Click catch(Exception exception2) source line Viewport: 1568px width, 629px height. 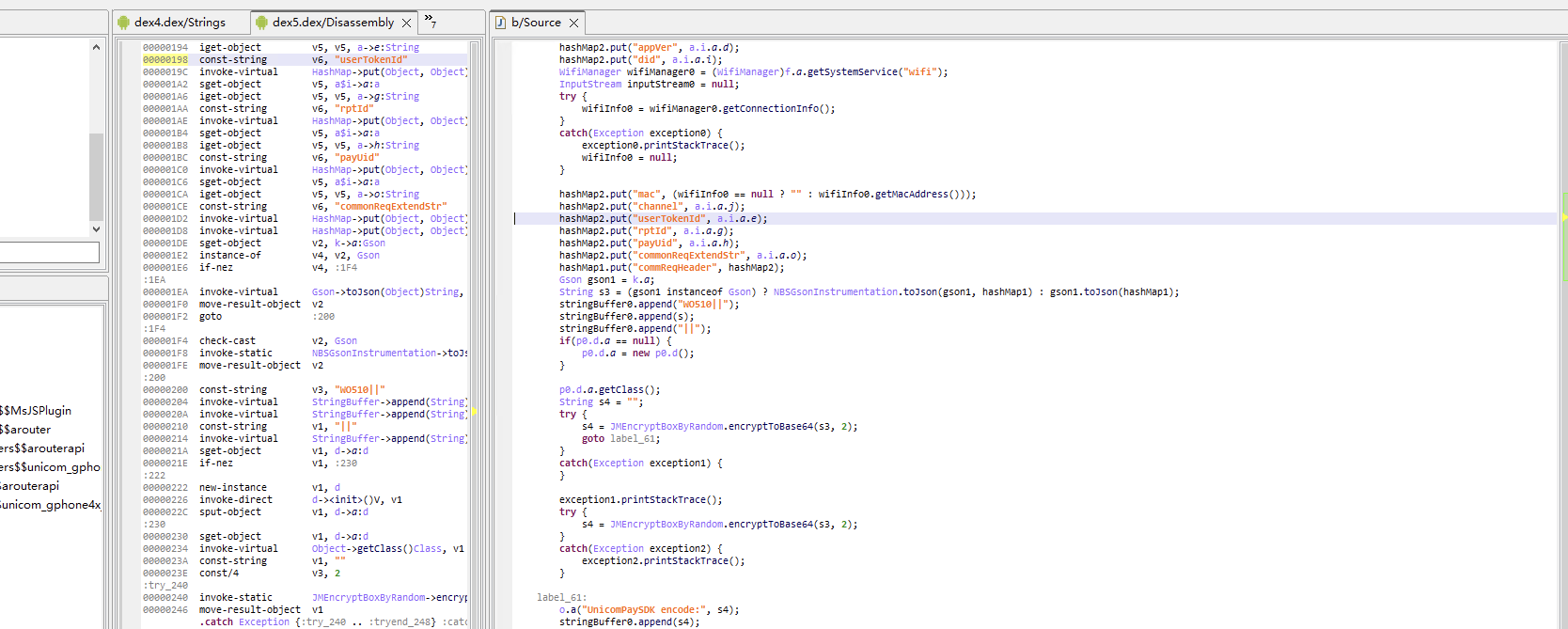(640, 548)
